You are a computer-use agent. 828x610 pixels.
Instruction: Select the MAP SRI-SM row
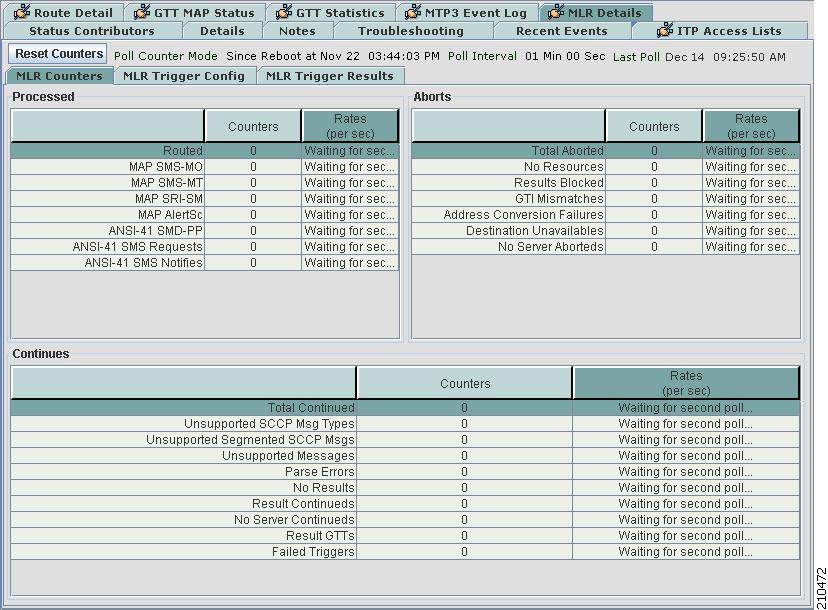pyautogui.click(x=204, y=199)
